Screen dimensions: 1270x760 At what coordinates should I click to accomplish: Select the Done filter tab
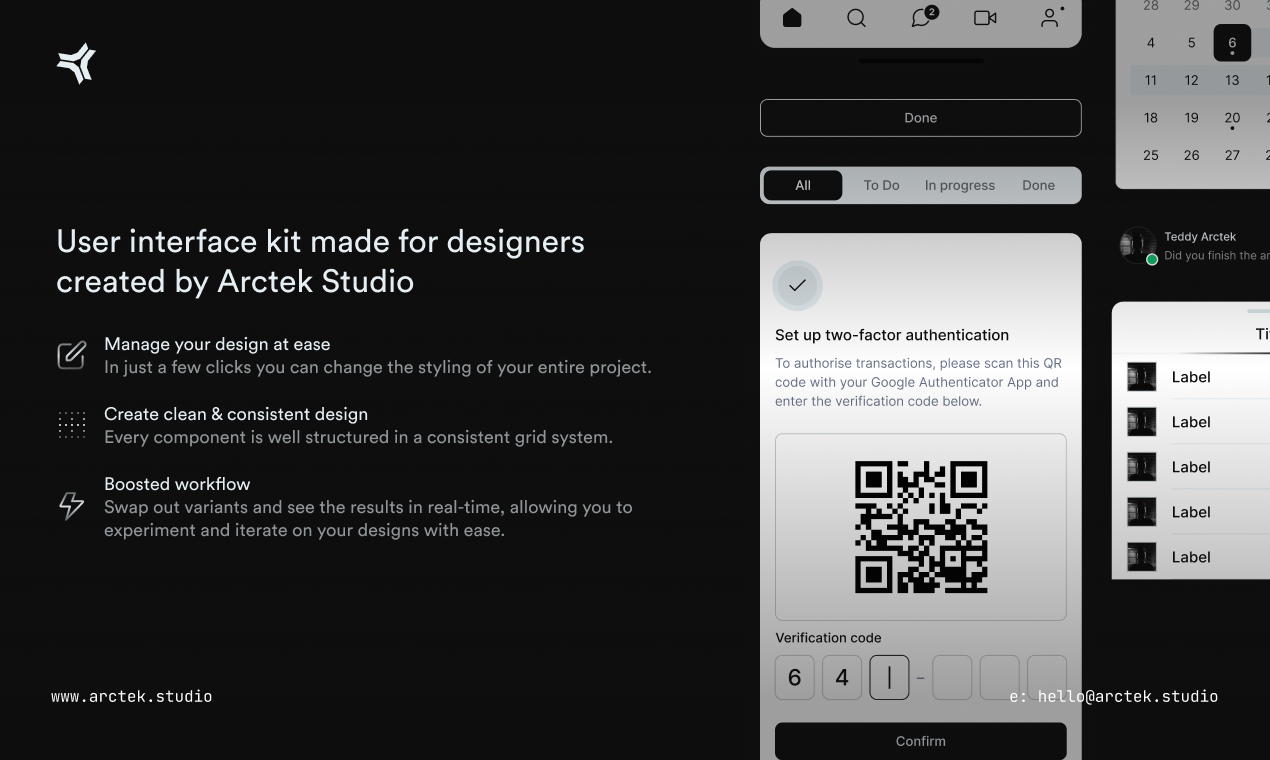pos(1038,185)
